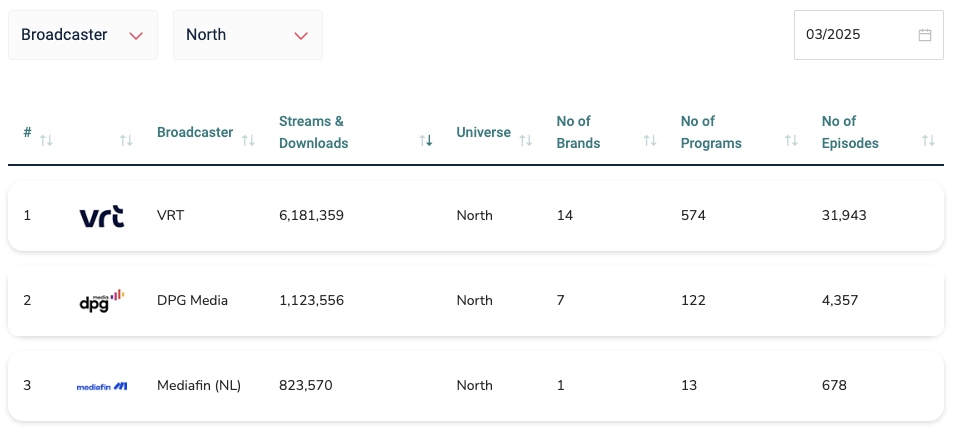Click sort arrows next to Broadcaster header
960x434 pixels.
[x=248, y=141]
